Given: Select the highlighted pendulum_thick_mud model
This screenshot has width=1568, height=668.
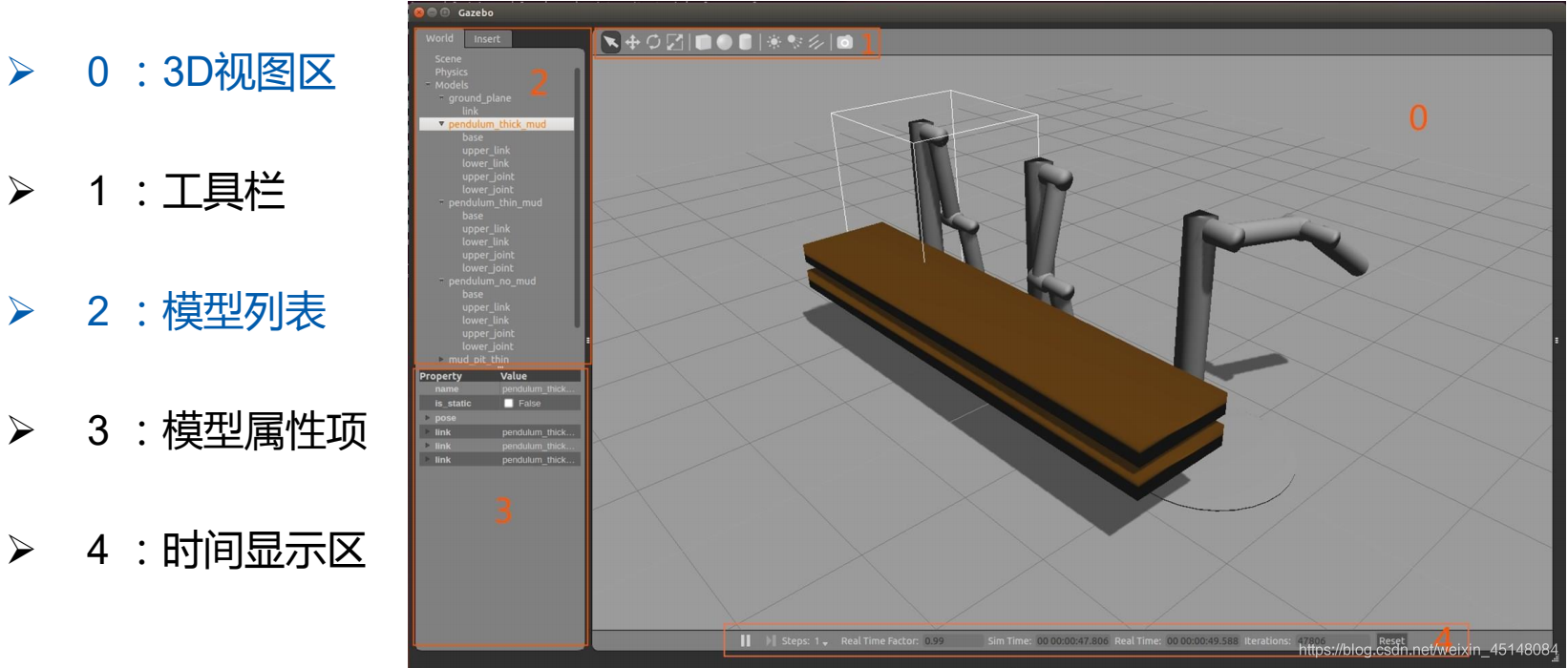Looking at the screenshot, I should click(498, 124).
